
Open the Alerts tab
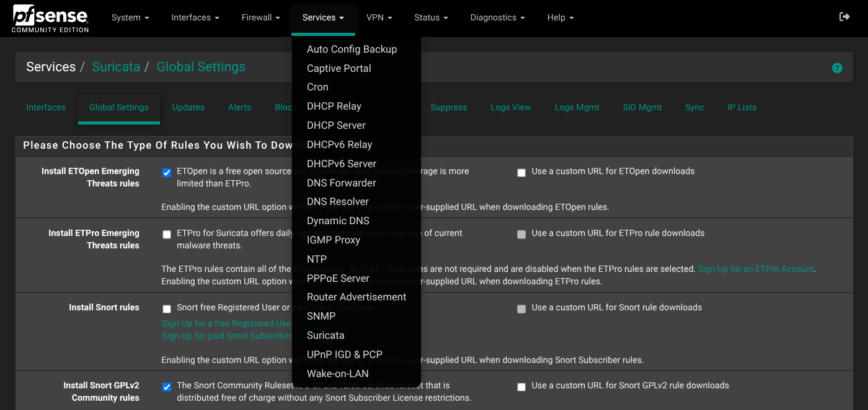point(240,107)
